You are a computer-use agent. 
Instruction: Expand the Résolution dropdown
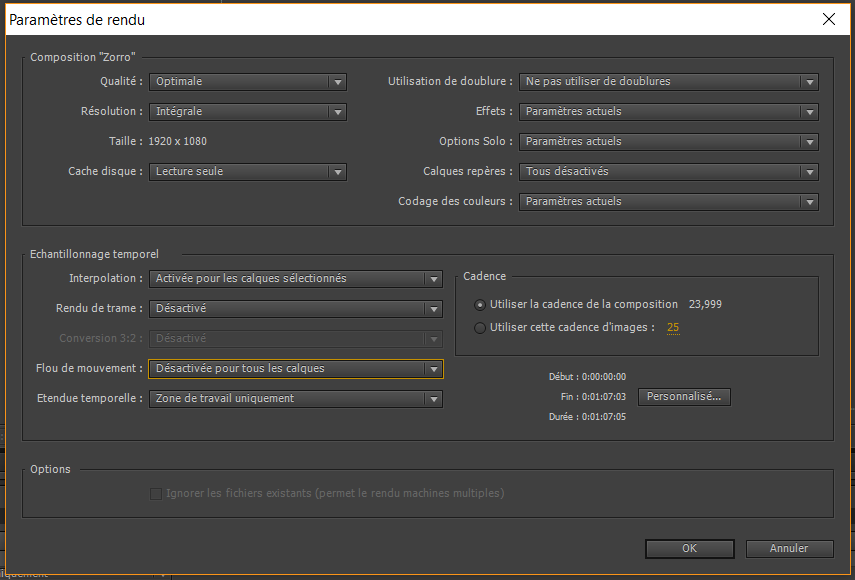coord(247,112)
